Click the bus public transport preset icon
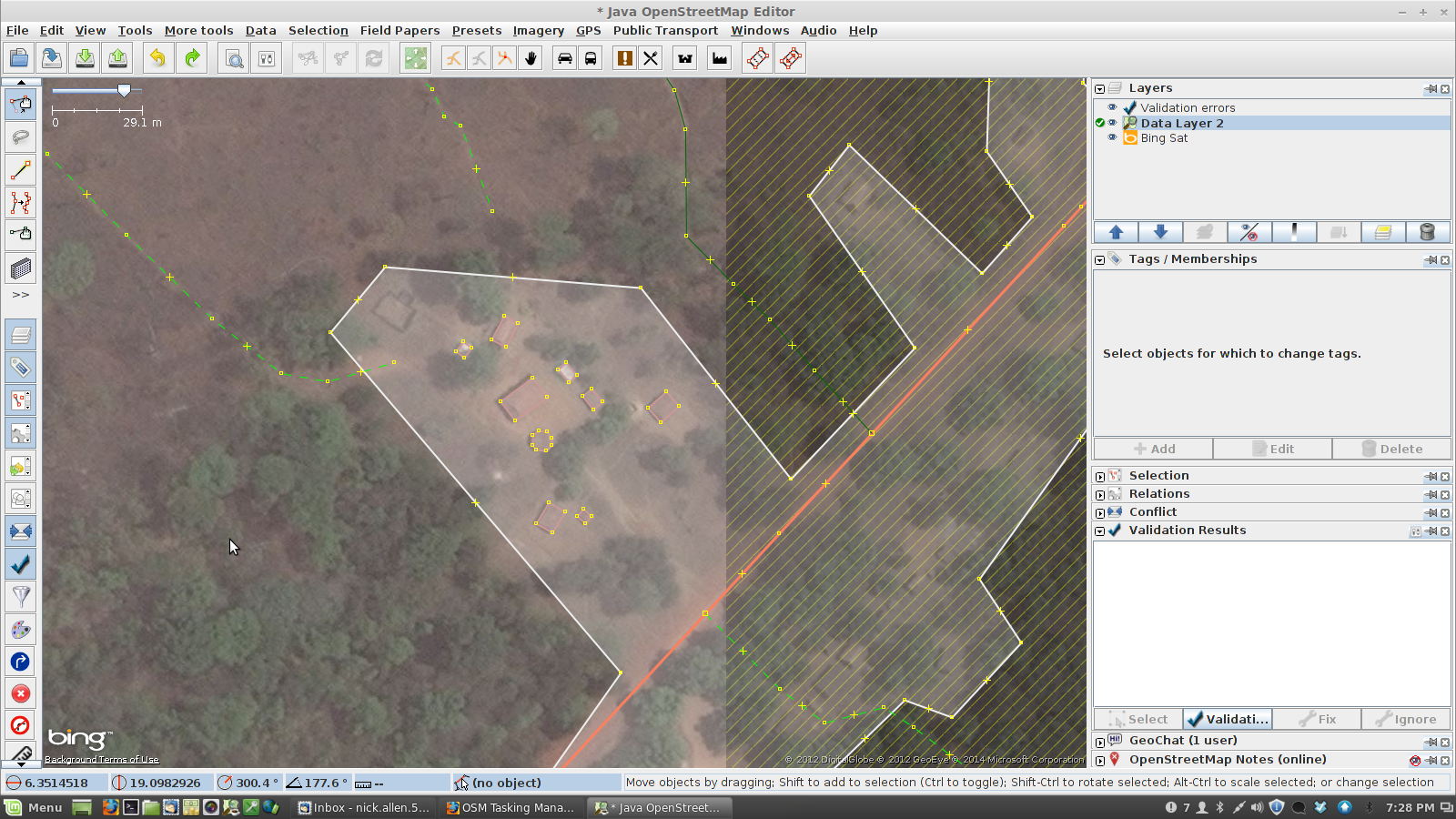Screen dimensions: 1456x819 tap(591, 58)
